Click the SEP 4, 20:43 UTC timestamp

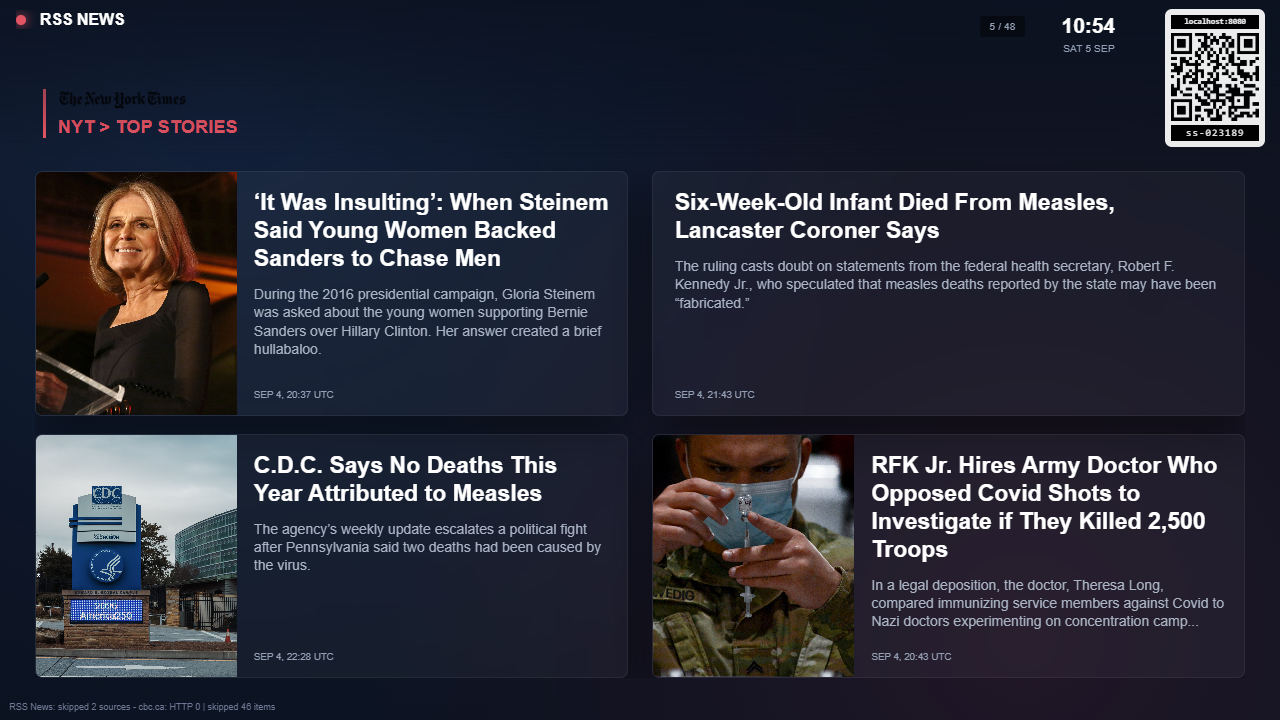click(x=911, y=657)
